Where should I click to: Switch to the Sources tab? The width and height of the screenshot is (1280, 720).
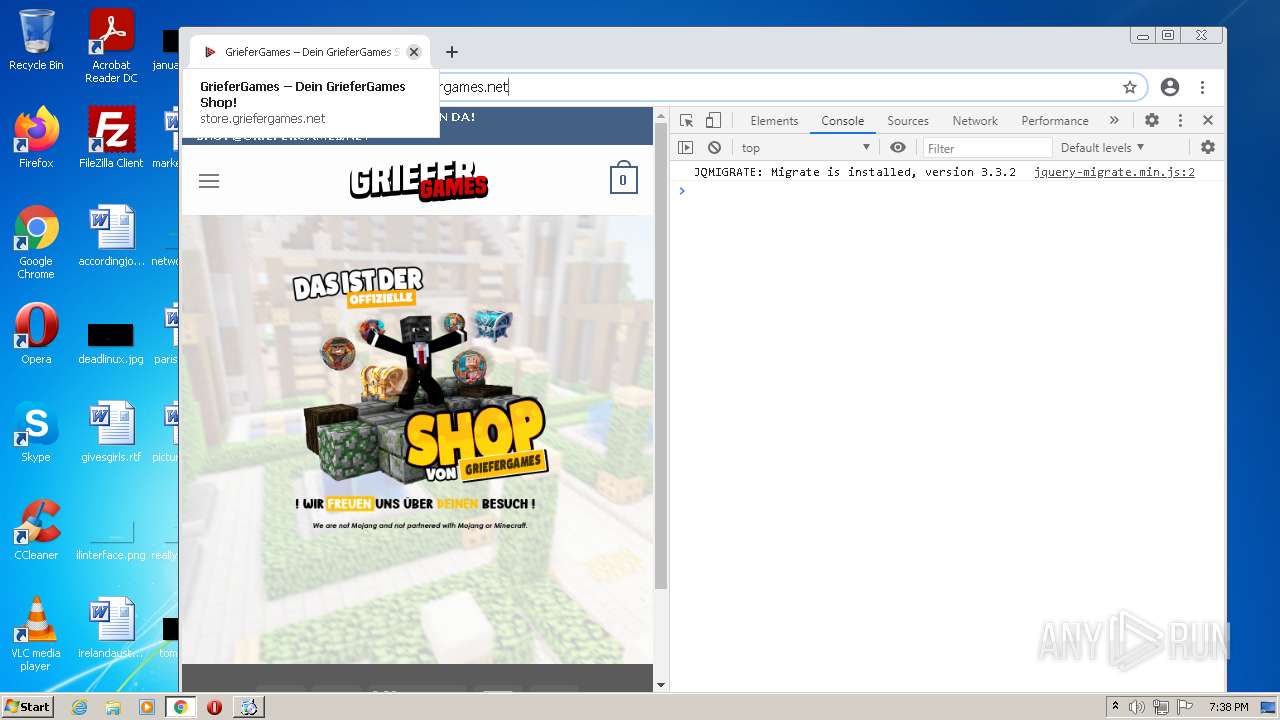(x=908, y=120)
